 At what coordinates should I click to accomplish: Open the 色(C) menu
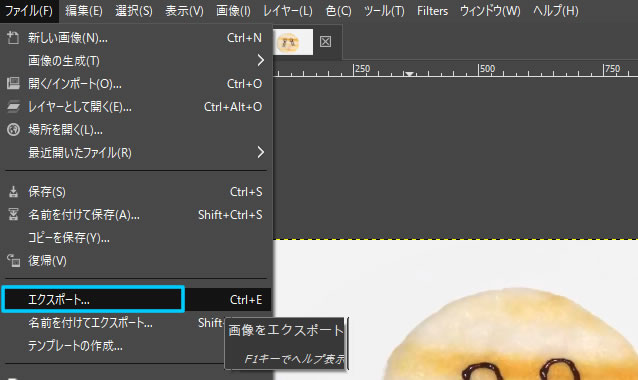point(338,11)
